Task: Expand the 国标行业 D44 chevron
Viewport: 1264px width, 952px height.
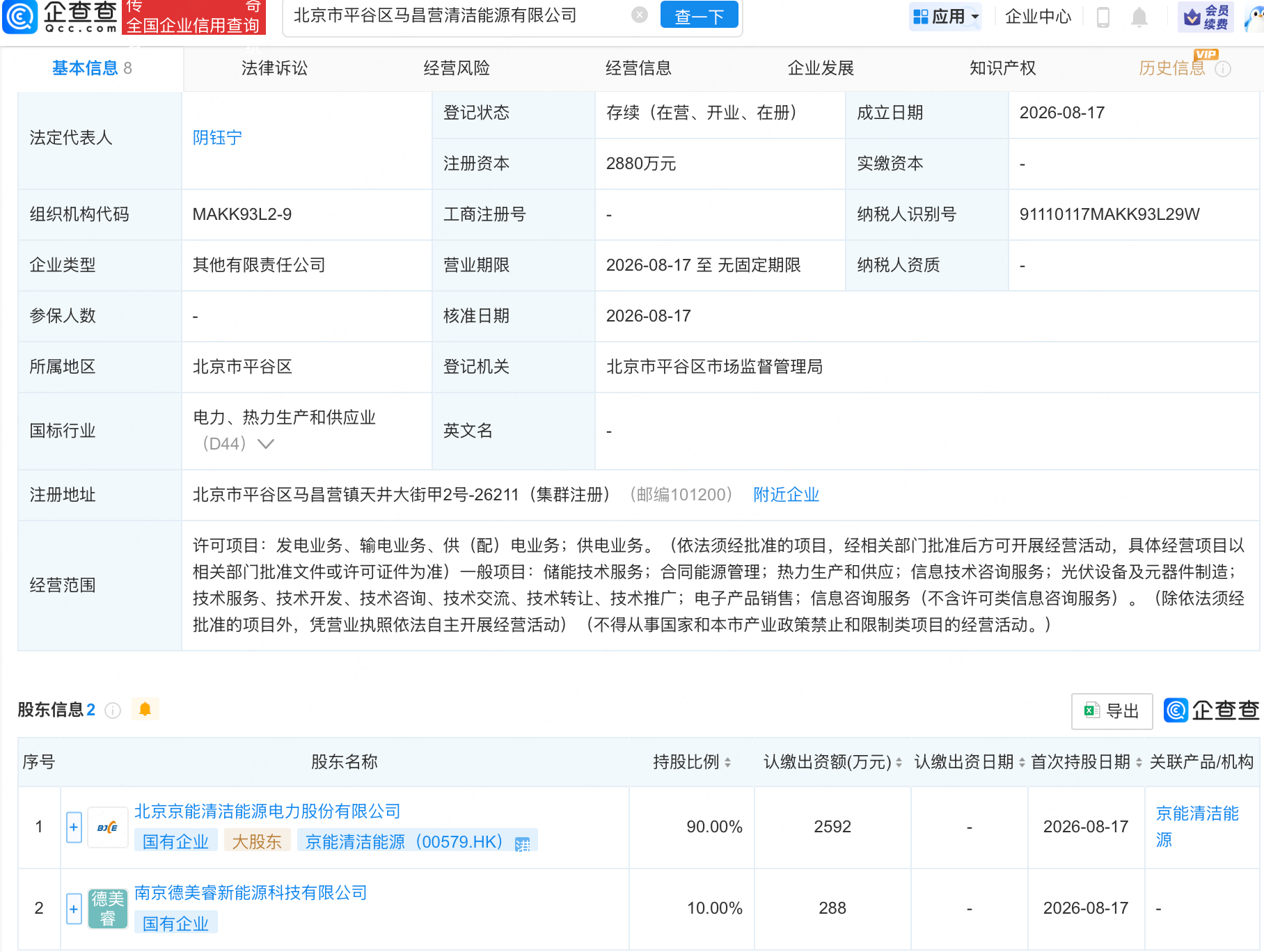Action: [x=265, y=444]
